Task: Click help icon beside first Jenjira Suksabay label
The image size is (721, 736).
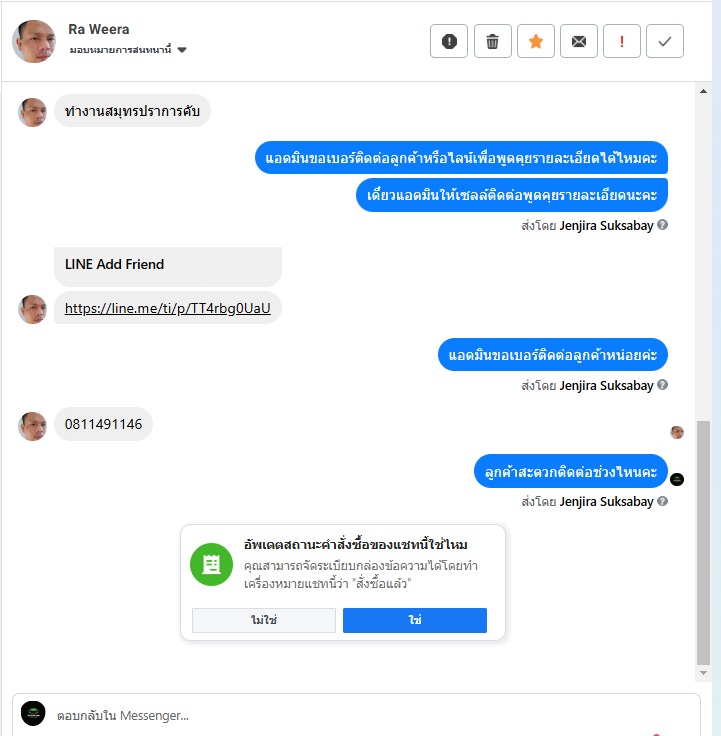Action: [662, 225]
